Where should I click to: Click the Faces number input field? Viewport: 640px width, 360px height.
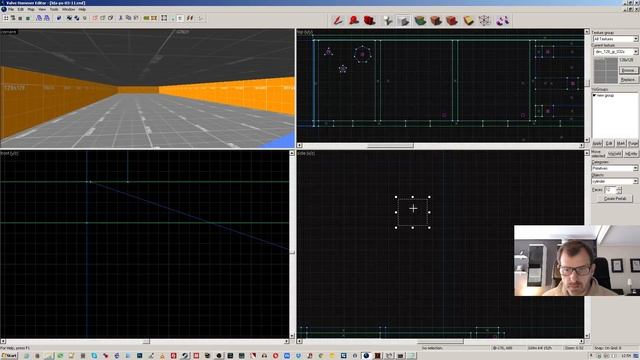tap(610, 190)
